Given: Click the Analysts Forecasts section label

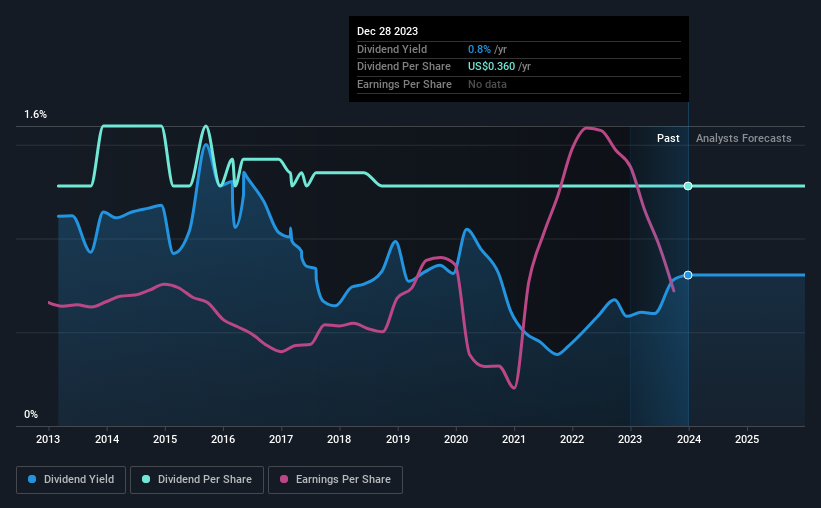Looking at the screenshot, I should click(x=744, y=138).
